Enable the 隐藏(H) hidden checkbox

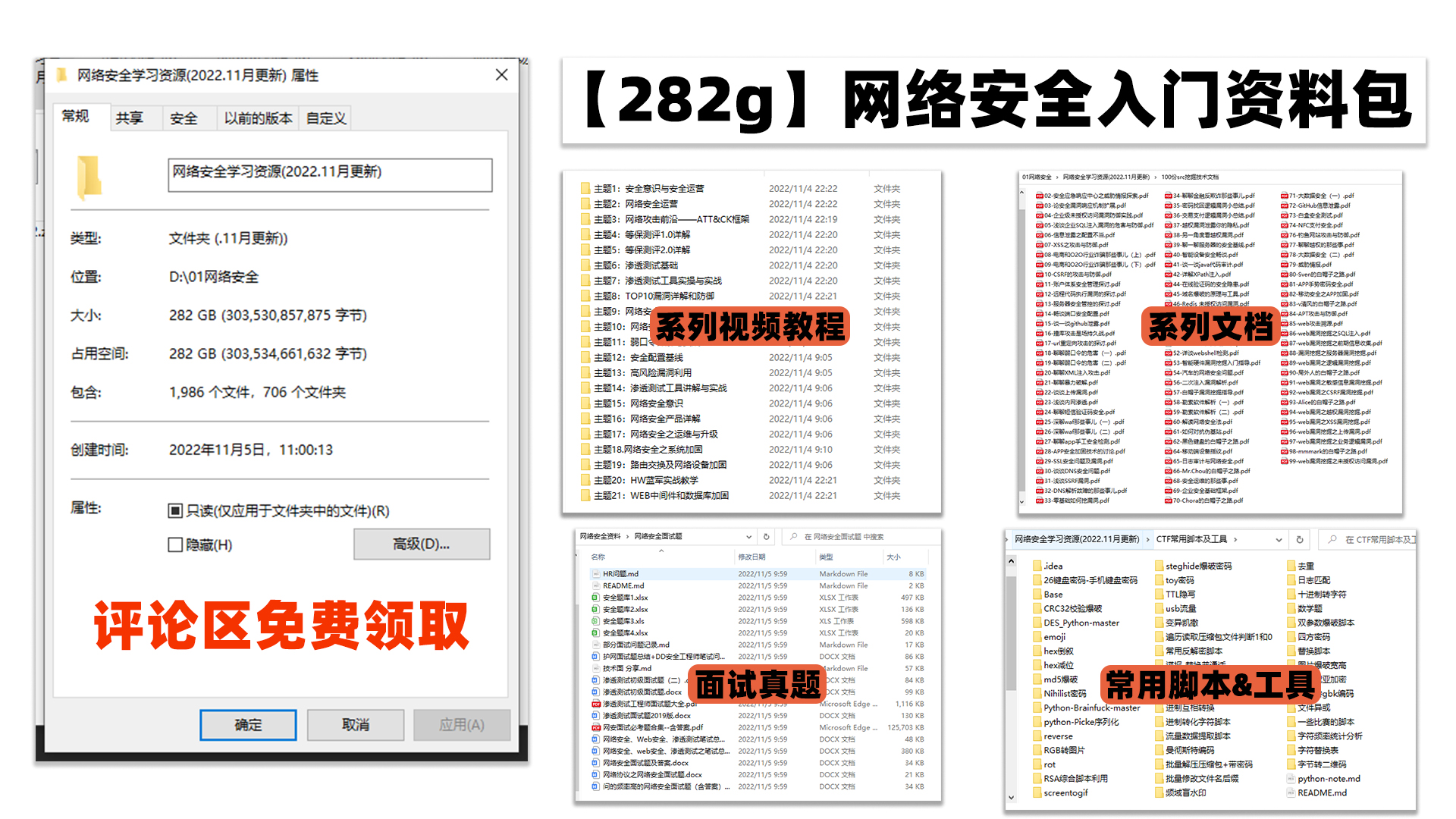click(175, 544)
